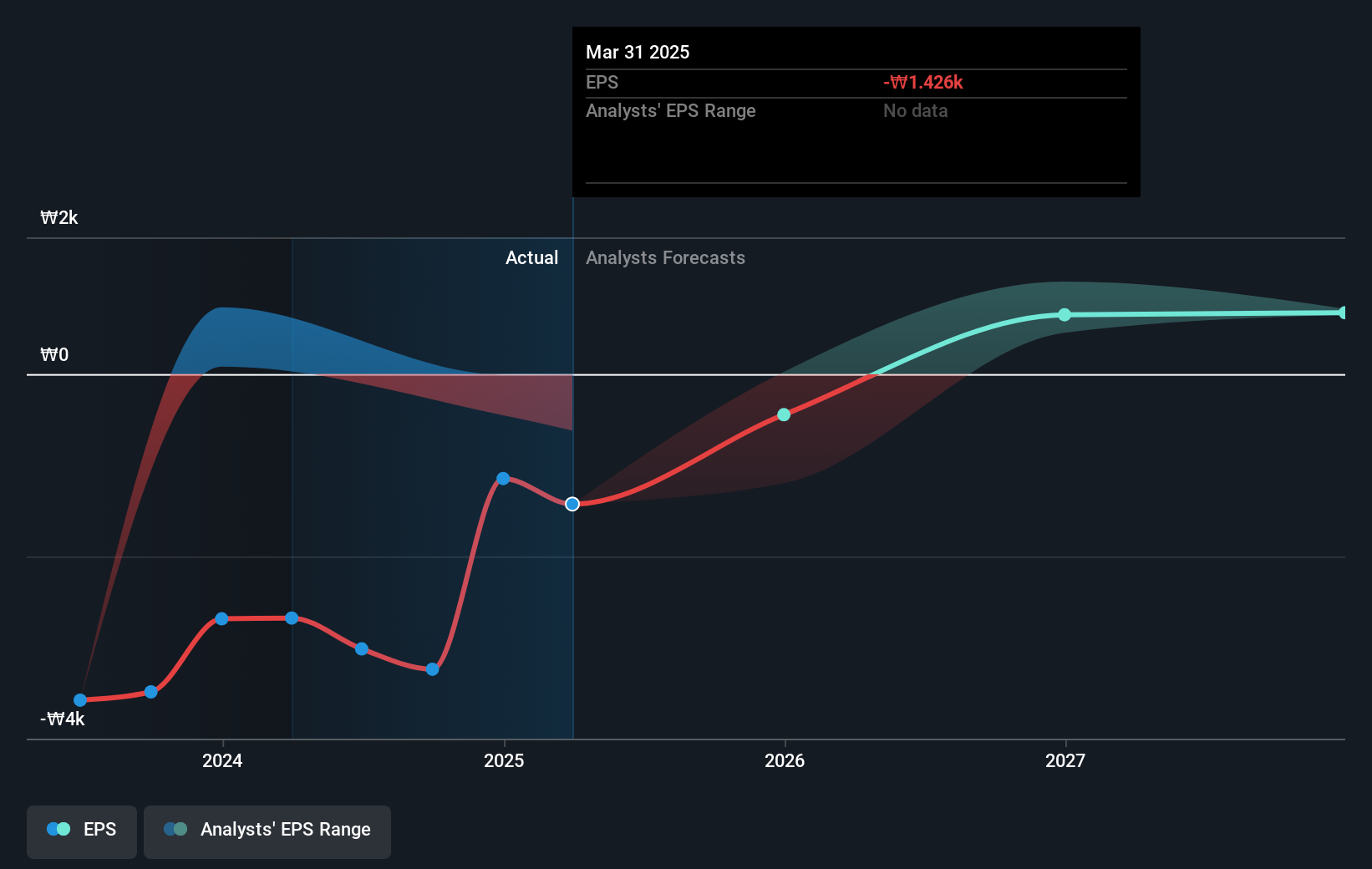This screenshot has height=869, width=1372.
Task: Click the ₩0 y-axis label
Action: pyautogui.click(x=54, y=355)
